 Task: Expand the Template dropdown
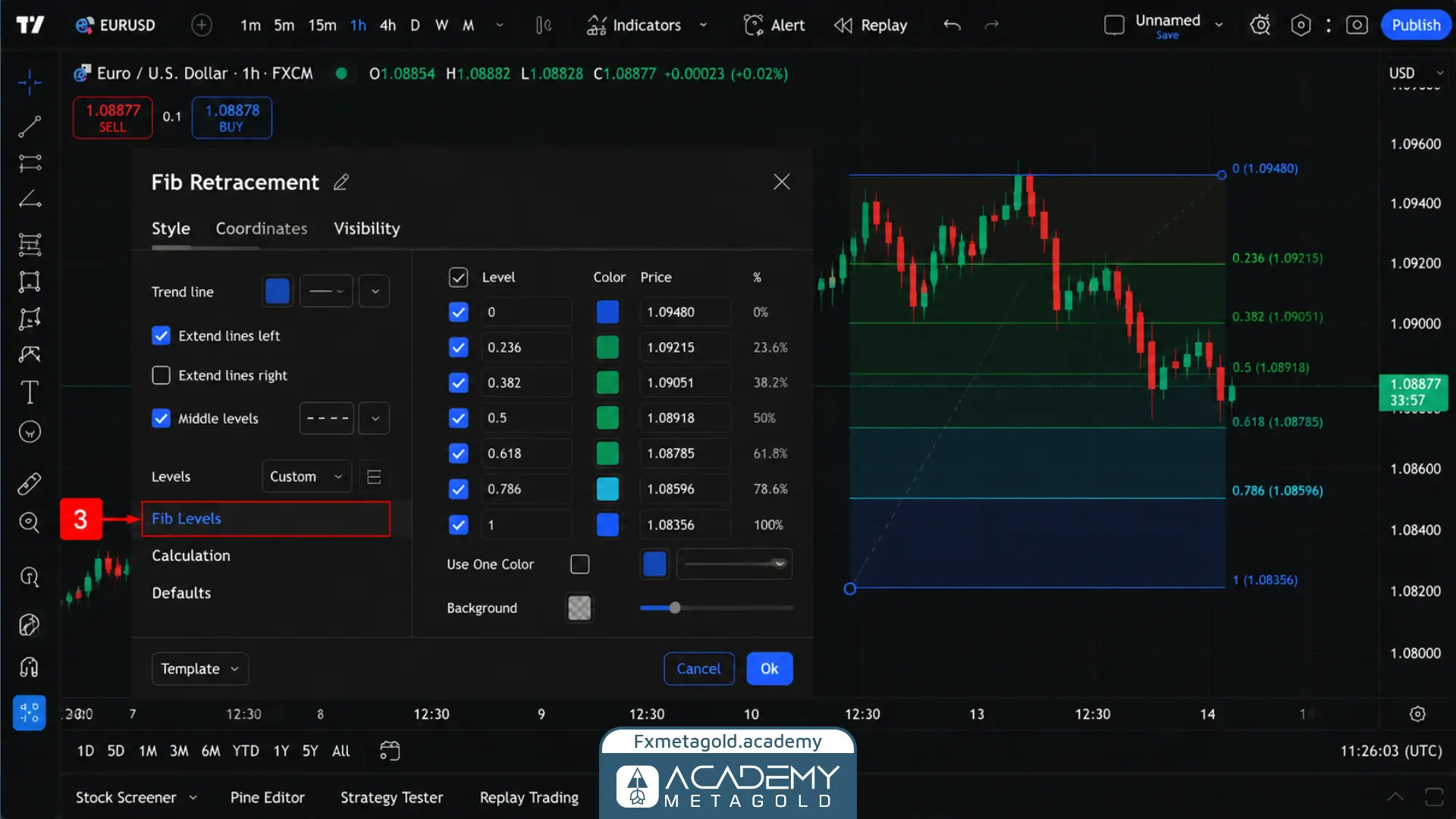point(200,669)
